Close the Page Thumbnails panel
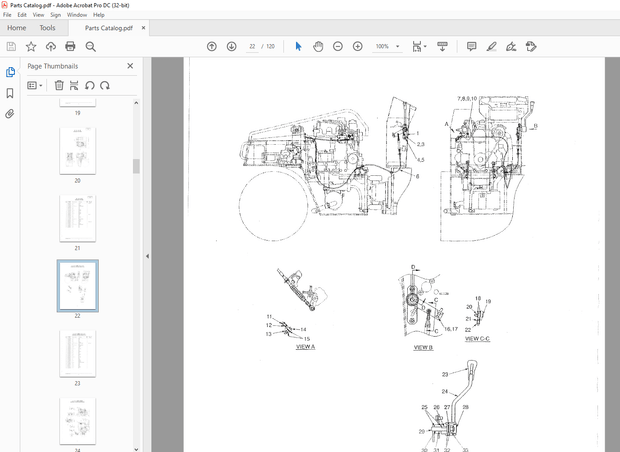 coord(130,66)
